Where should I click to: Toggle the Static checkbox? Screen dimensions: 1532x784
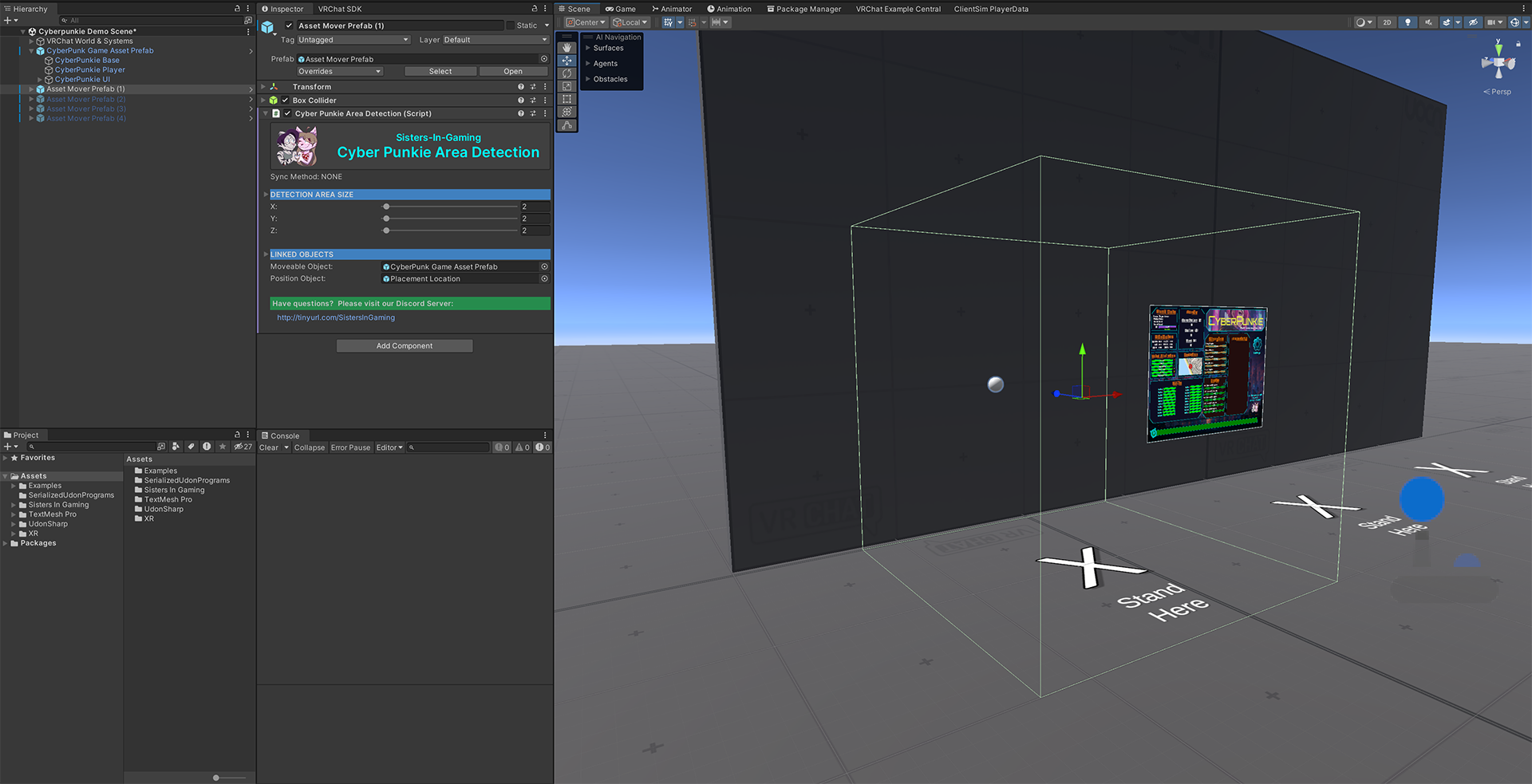coord(511,26)
